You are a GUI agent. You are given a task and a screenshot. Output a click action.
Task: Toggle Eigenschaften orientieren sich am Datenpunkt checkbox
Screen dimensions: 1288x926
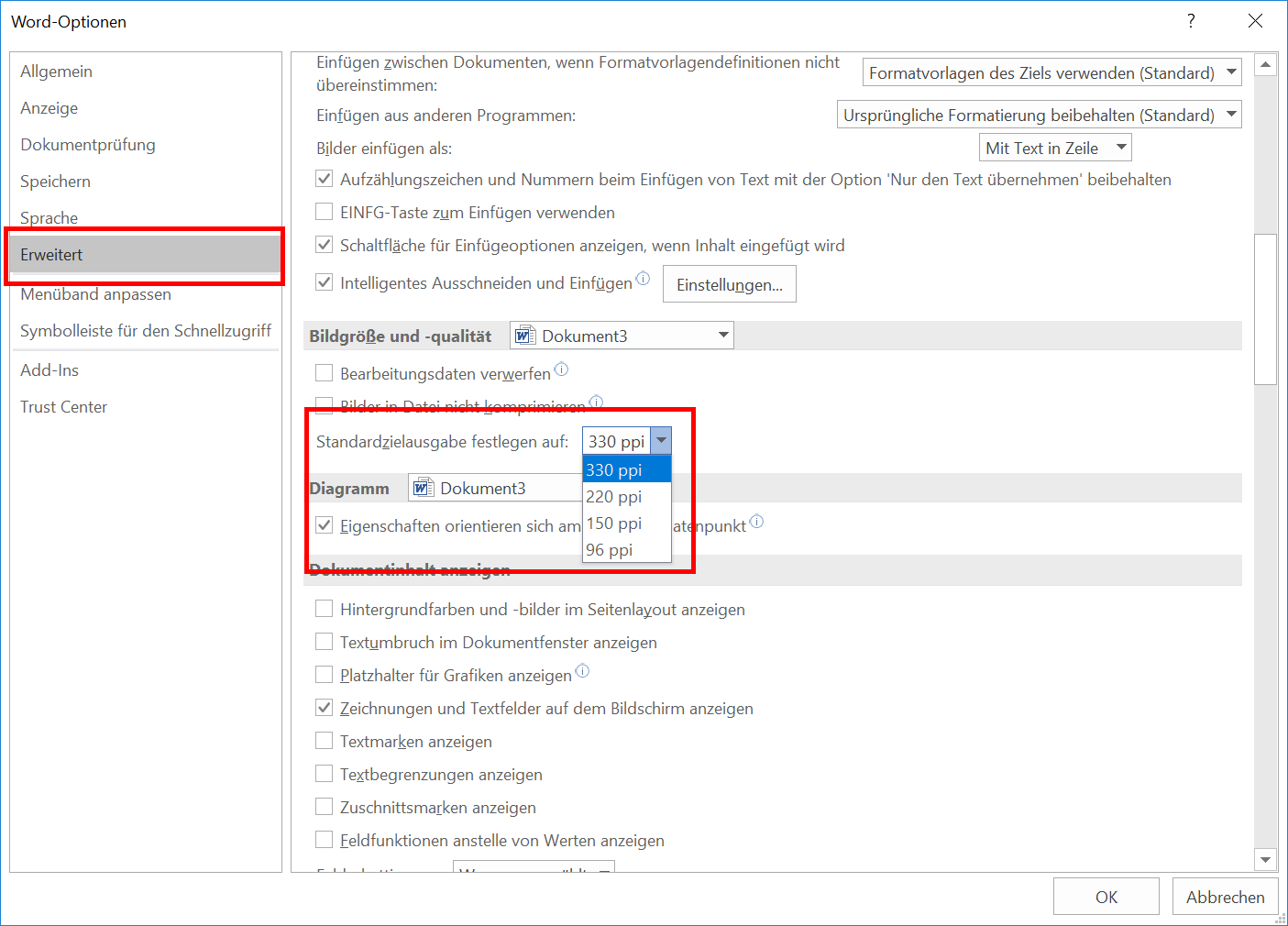324,525
